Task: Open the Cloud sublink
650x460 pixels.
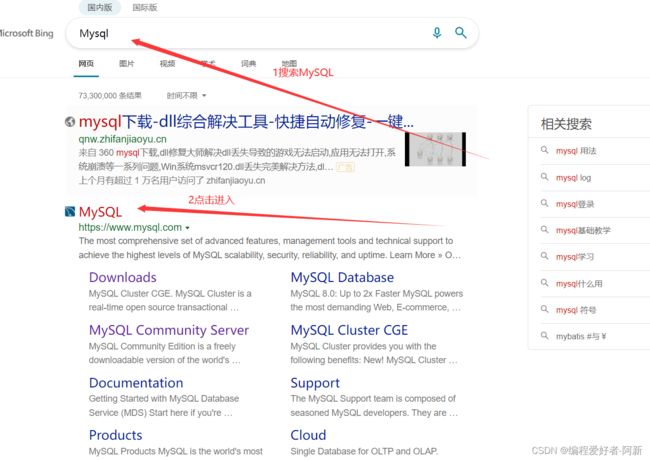Action: tap(308, 435)
